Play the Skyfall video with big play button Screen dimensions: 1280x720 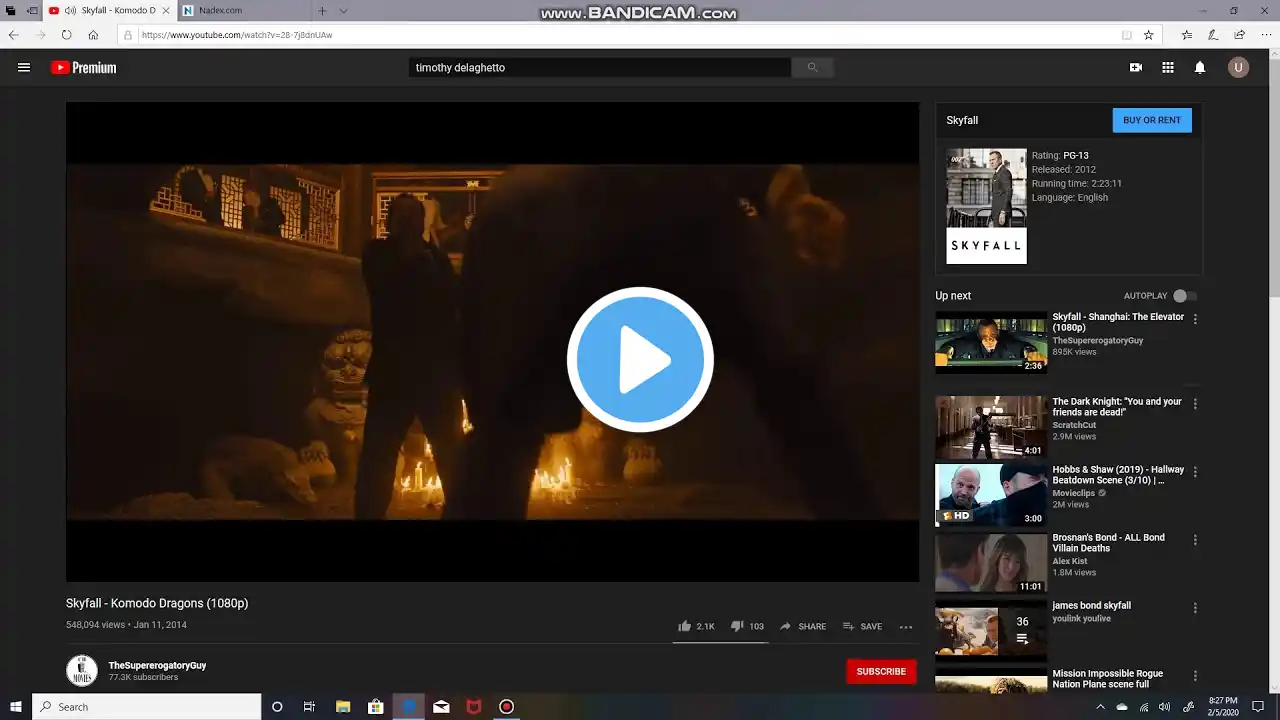[x=640, y=359]
